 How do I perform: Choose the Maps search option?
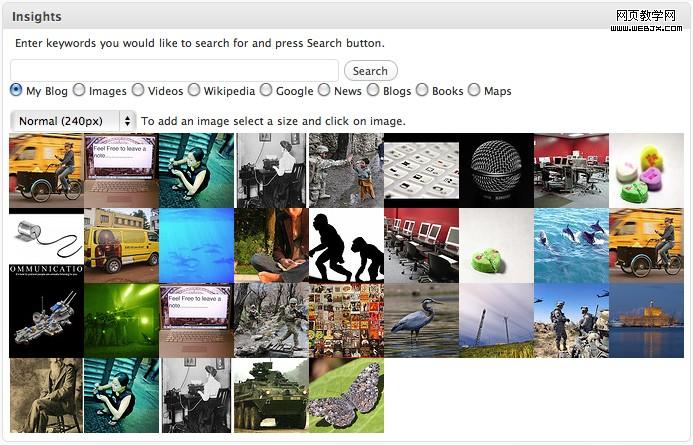[x=474, y=90]
